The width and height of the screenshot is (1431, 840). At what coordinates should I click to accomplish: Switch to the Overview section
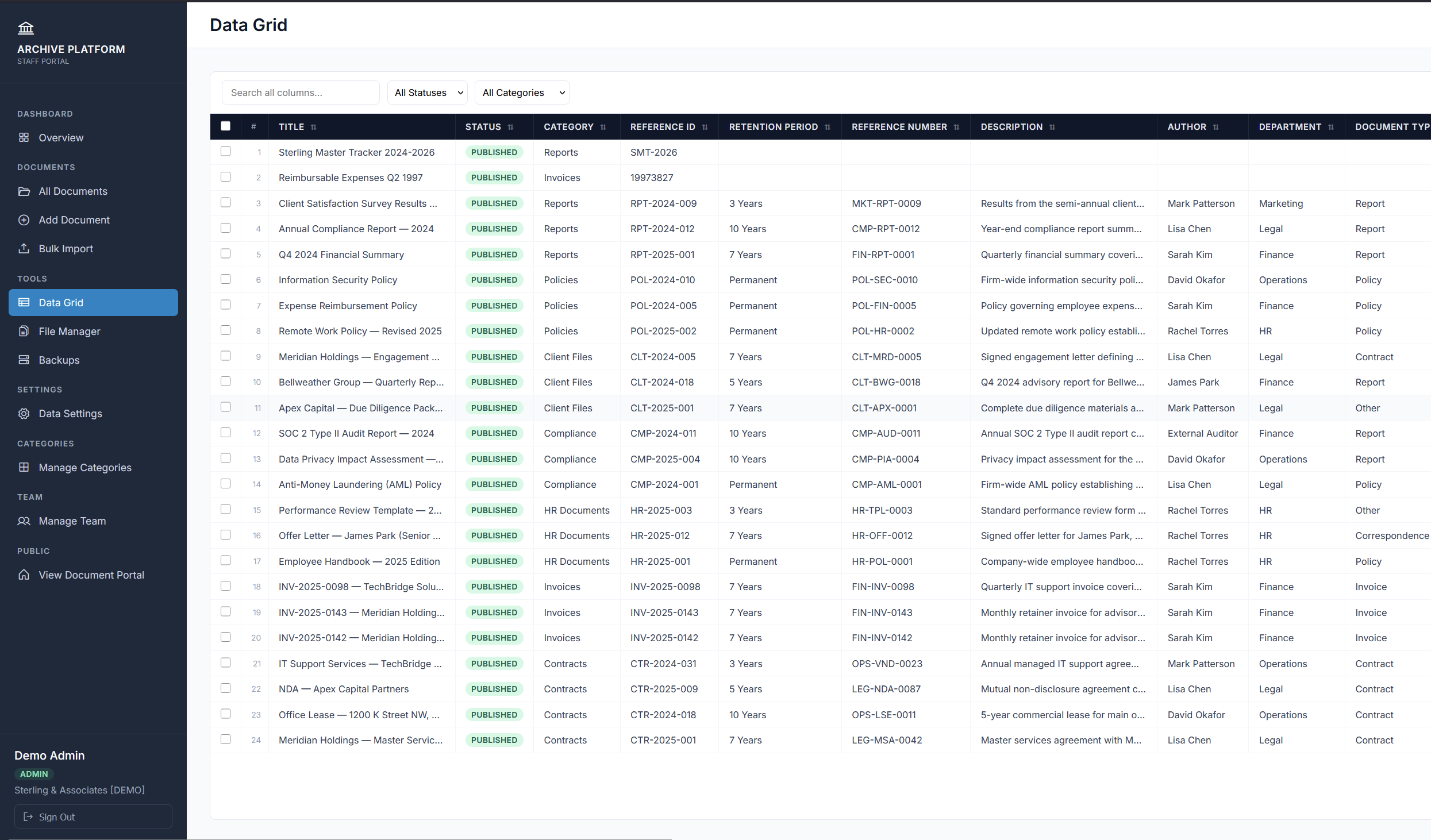tap(60, 137)
